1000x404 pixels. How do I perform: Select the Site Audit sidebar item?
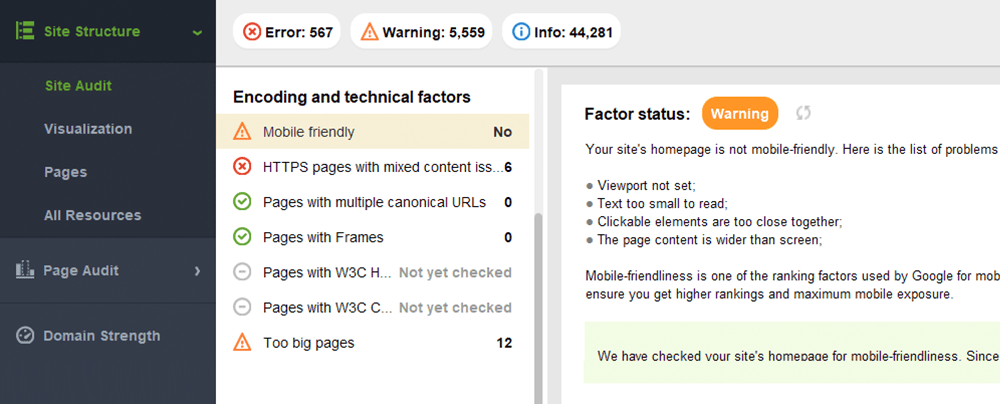tap(78, 86)
